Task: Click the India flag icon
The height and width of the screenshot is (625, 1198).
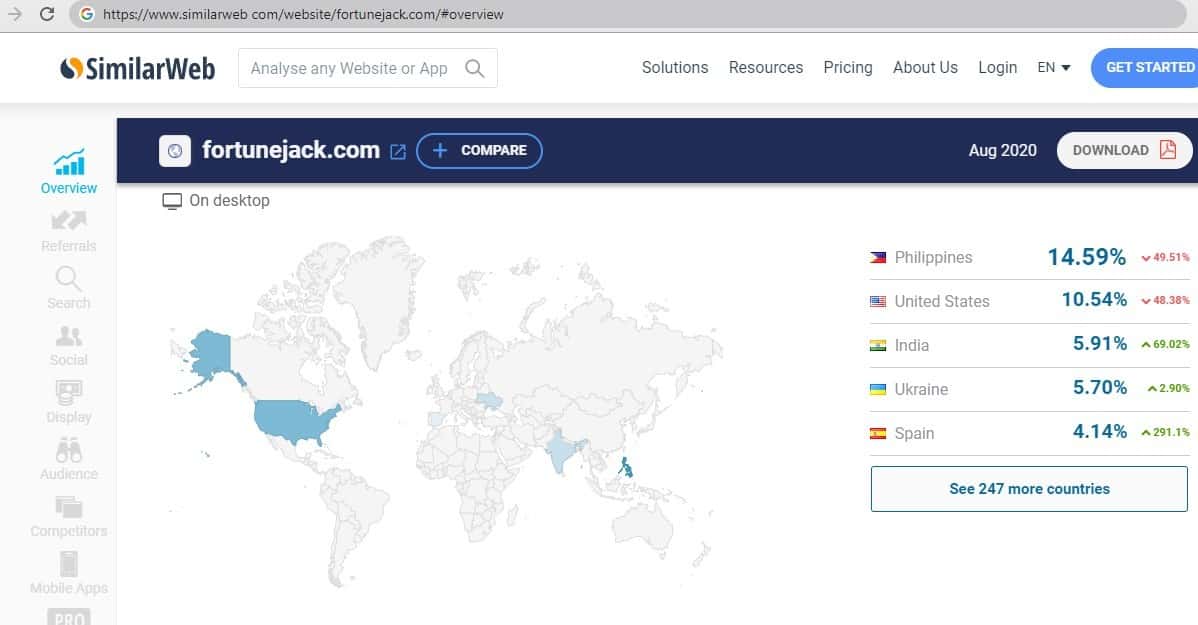Action: point(878,345)
